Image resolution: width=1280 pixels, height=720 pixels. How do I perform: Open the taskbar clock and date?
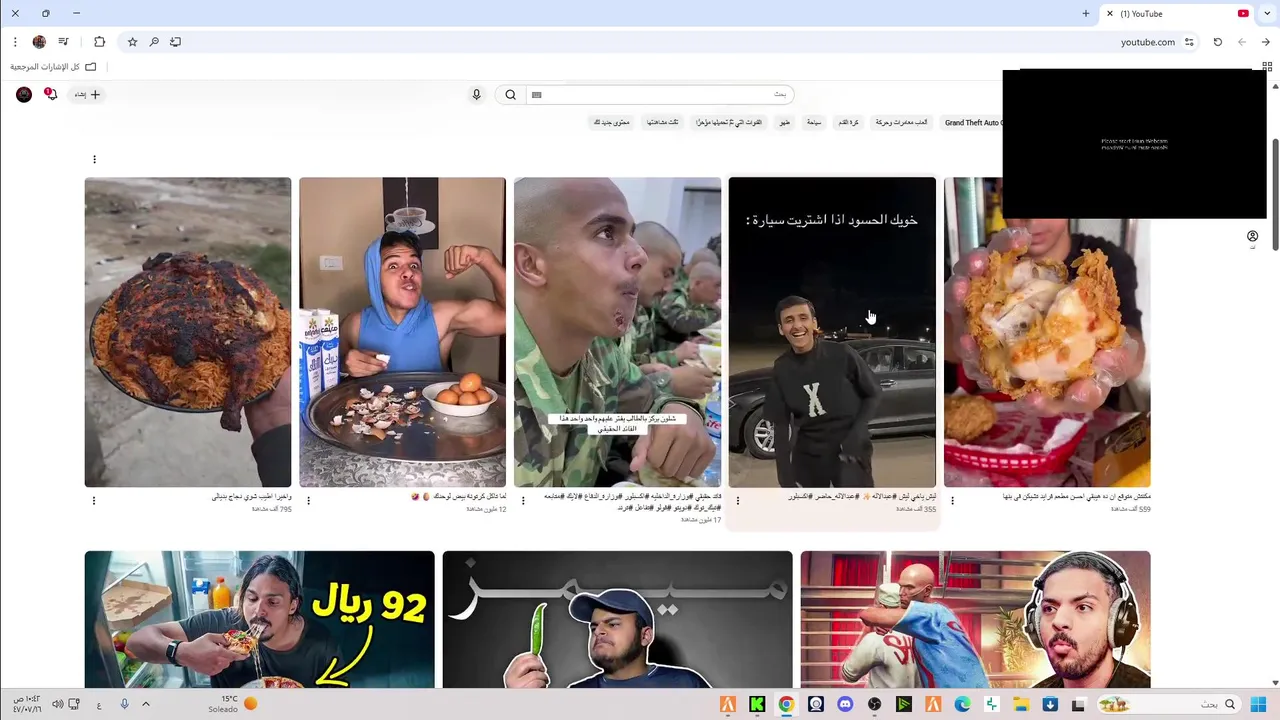click(x=26, y=704)
